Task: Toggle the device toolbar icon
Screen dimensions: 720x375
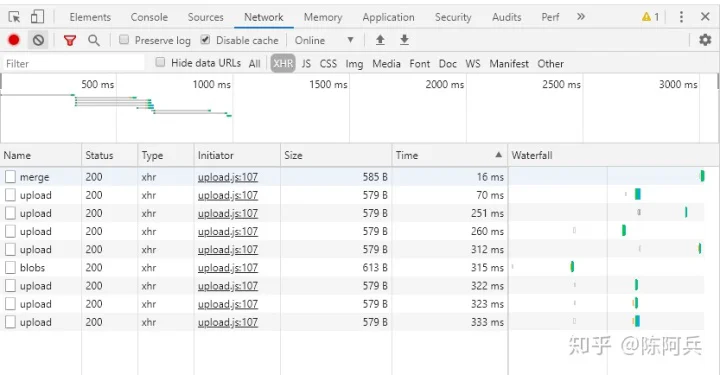Action: click(x=37, y=17)
